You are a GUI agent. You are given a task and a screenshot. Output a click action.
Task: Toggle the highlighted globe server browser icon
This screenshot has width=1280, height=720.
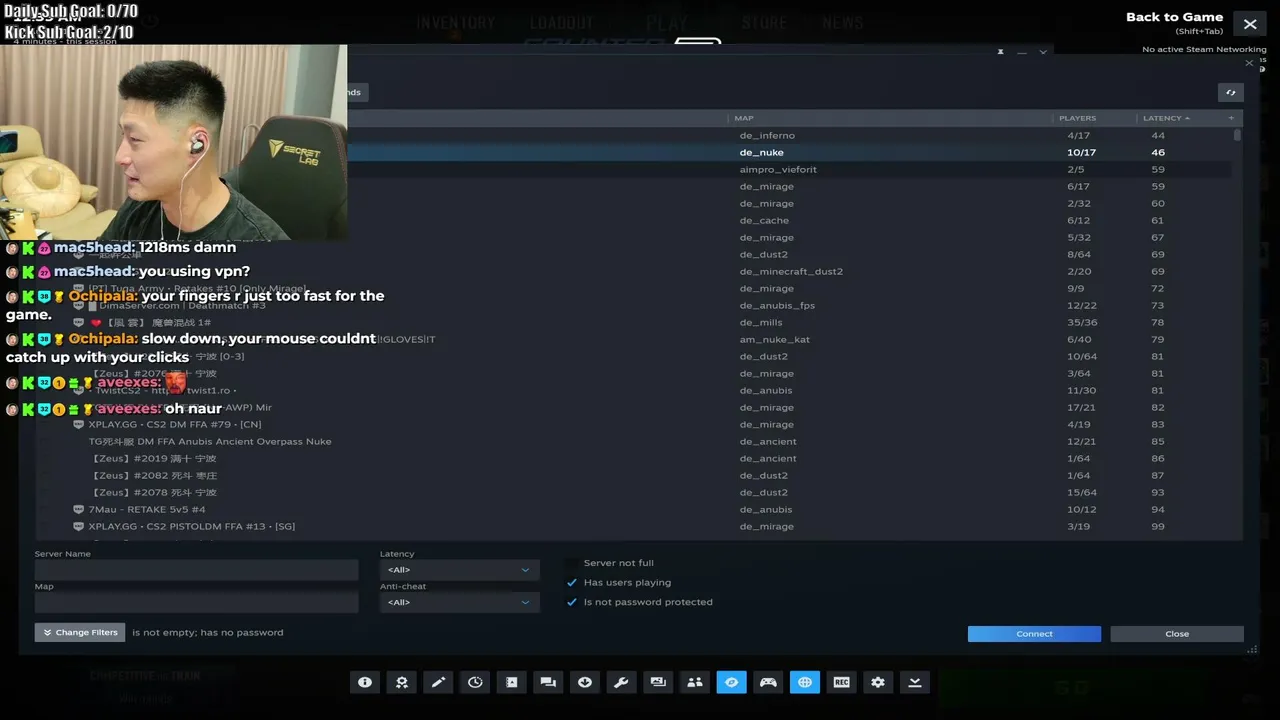point(805,682)
